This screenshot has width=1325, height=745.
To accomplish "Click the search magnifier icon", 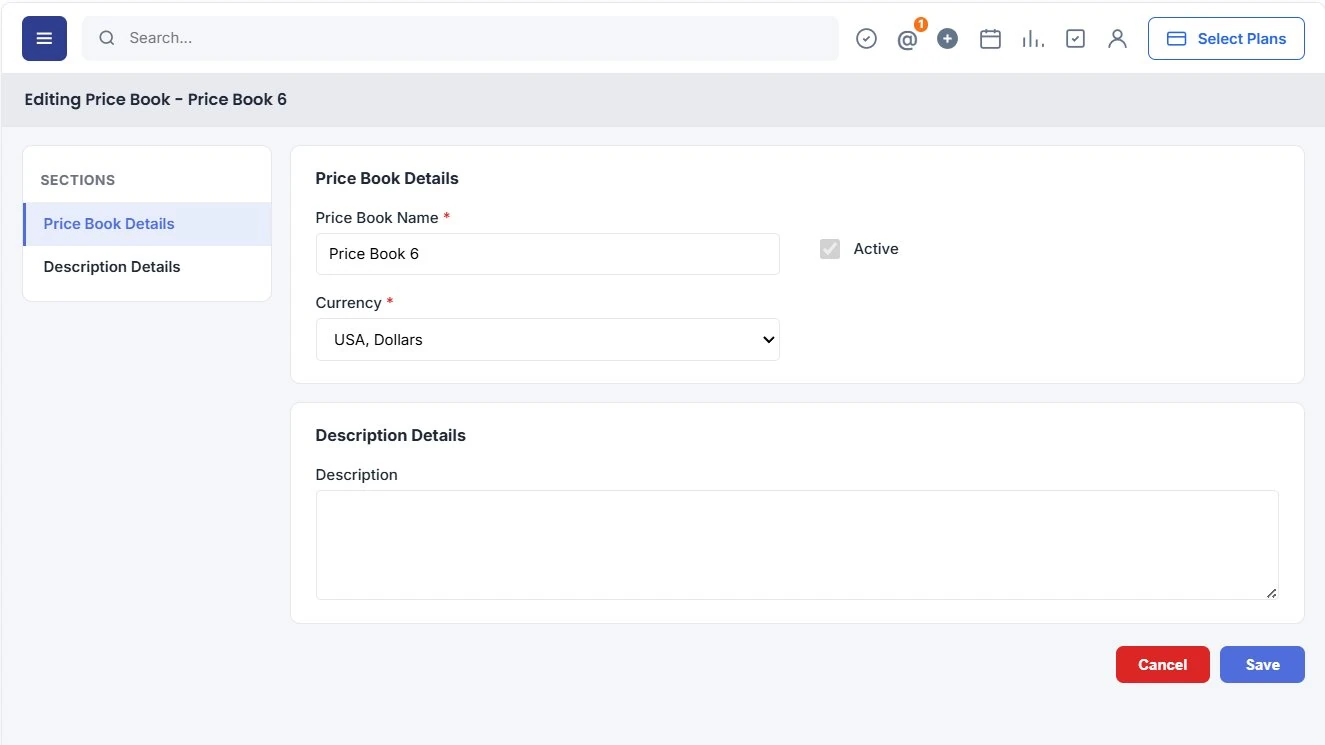I will (x=107, y=38).
